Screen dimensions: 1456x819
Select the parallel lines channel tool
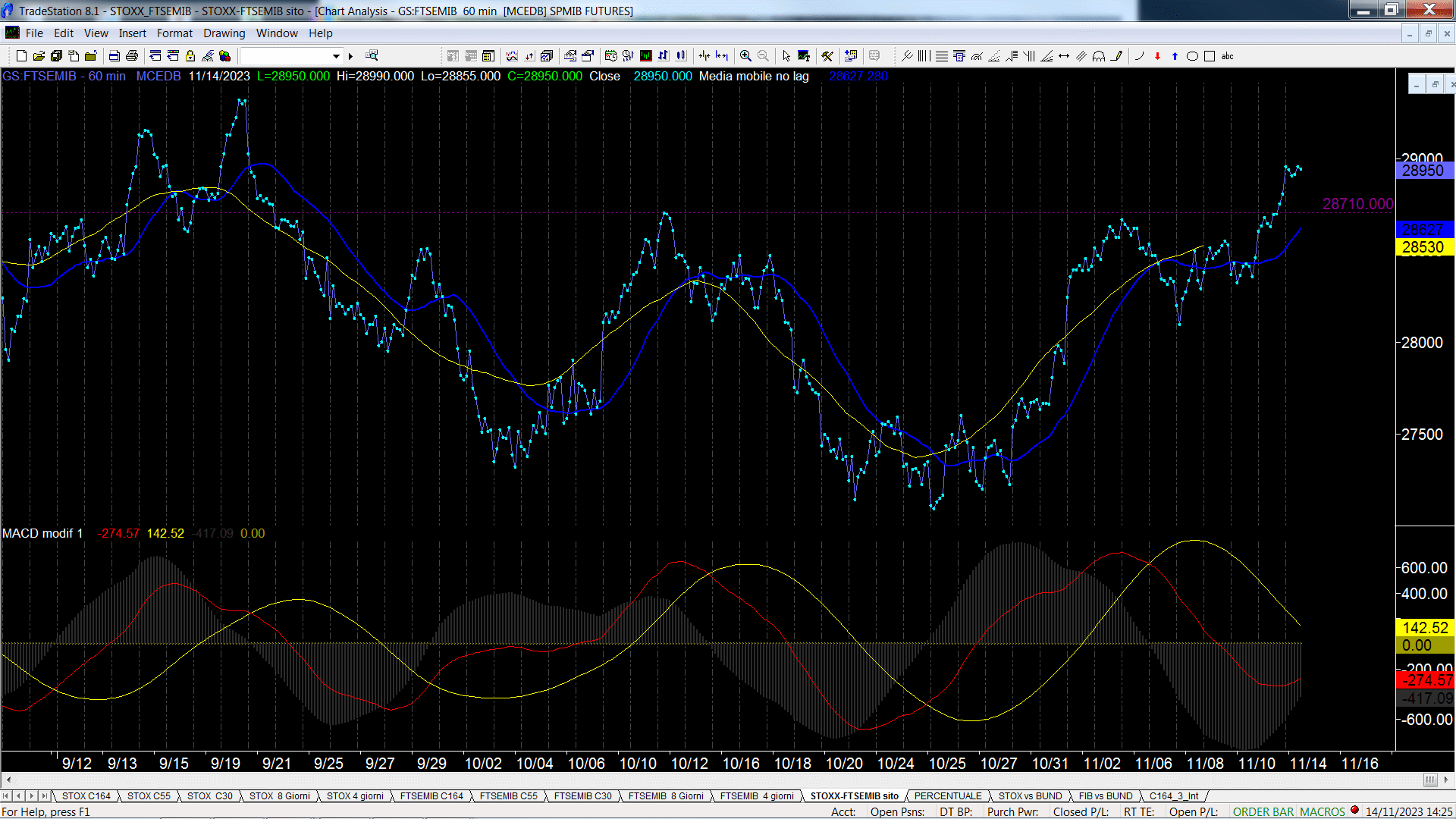[1081, 55]
